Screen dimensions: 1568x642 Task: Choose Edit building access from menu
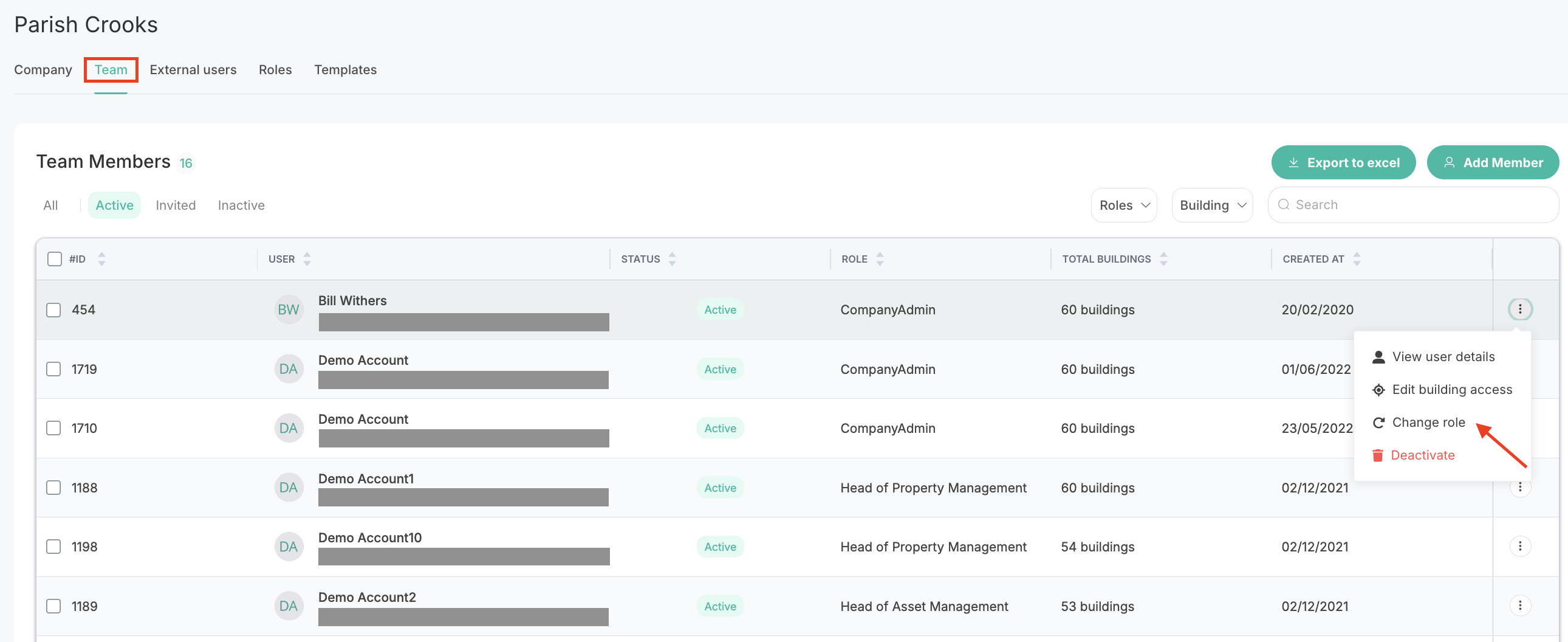tap(1442, 390)
